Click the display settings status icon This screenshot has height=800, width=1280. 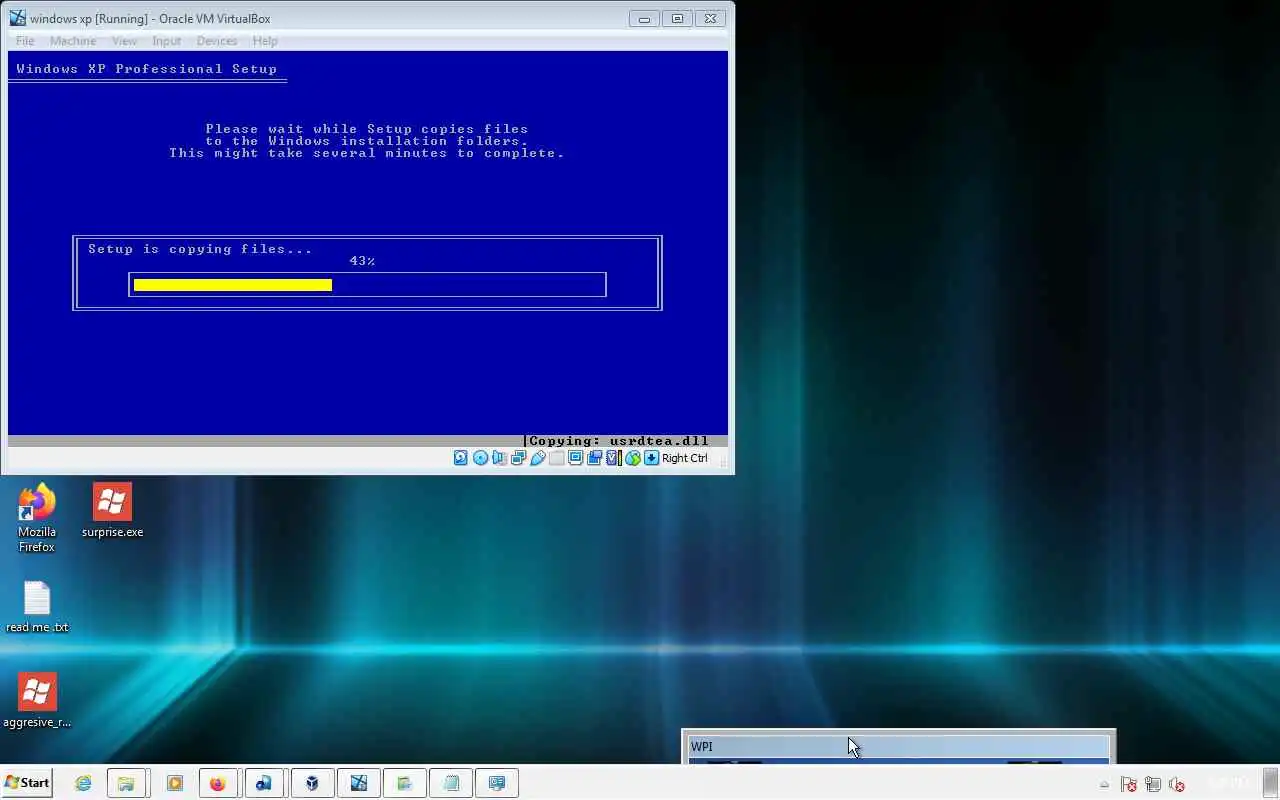tap(576, 458)
